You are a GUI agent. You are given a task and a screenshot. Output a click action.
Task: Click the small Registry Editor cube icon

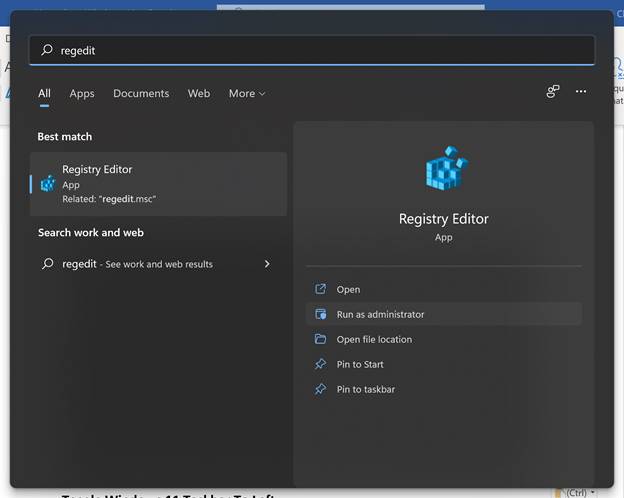[x=48, y=184]
